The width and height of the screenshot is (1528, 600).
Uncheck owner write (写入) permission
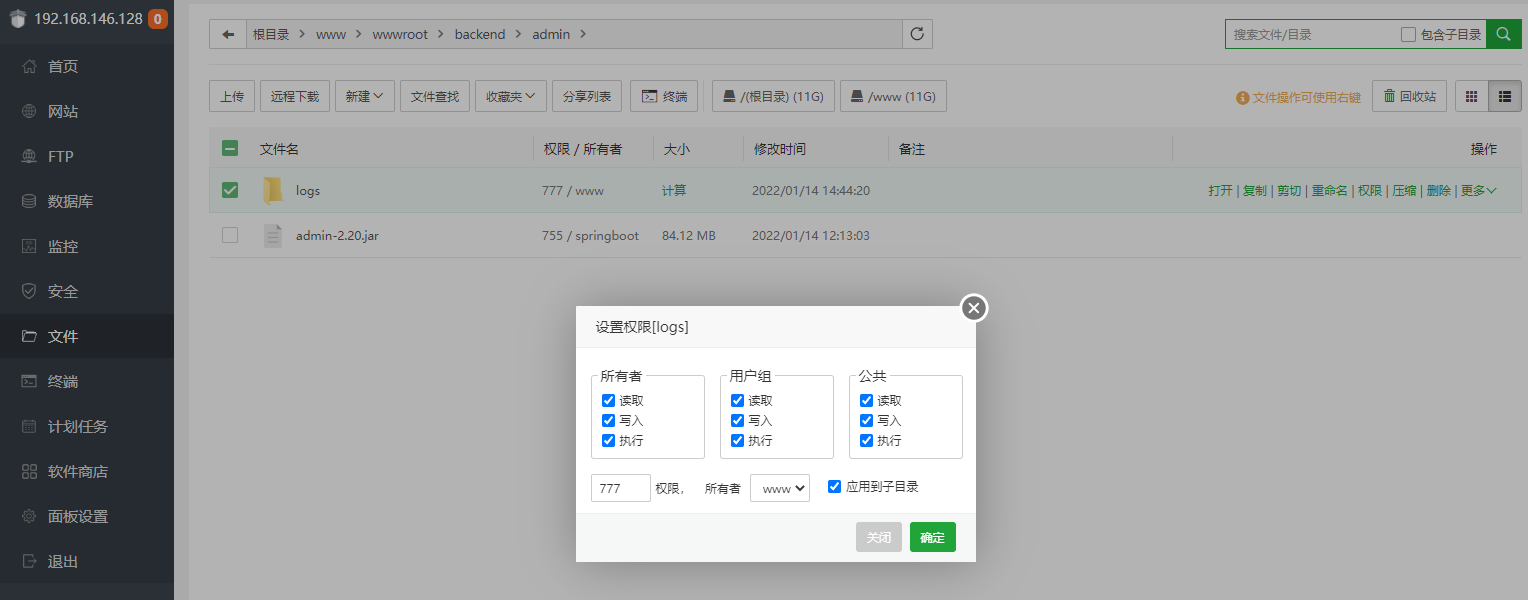608,421
